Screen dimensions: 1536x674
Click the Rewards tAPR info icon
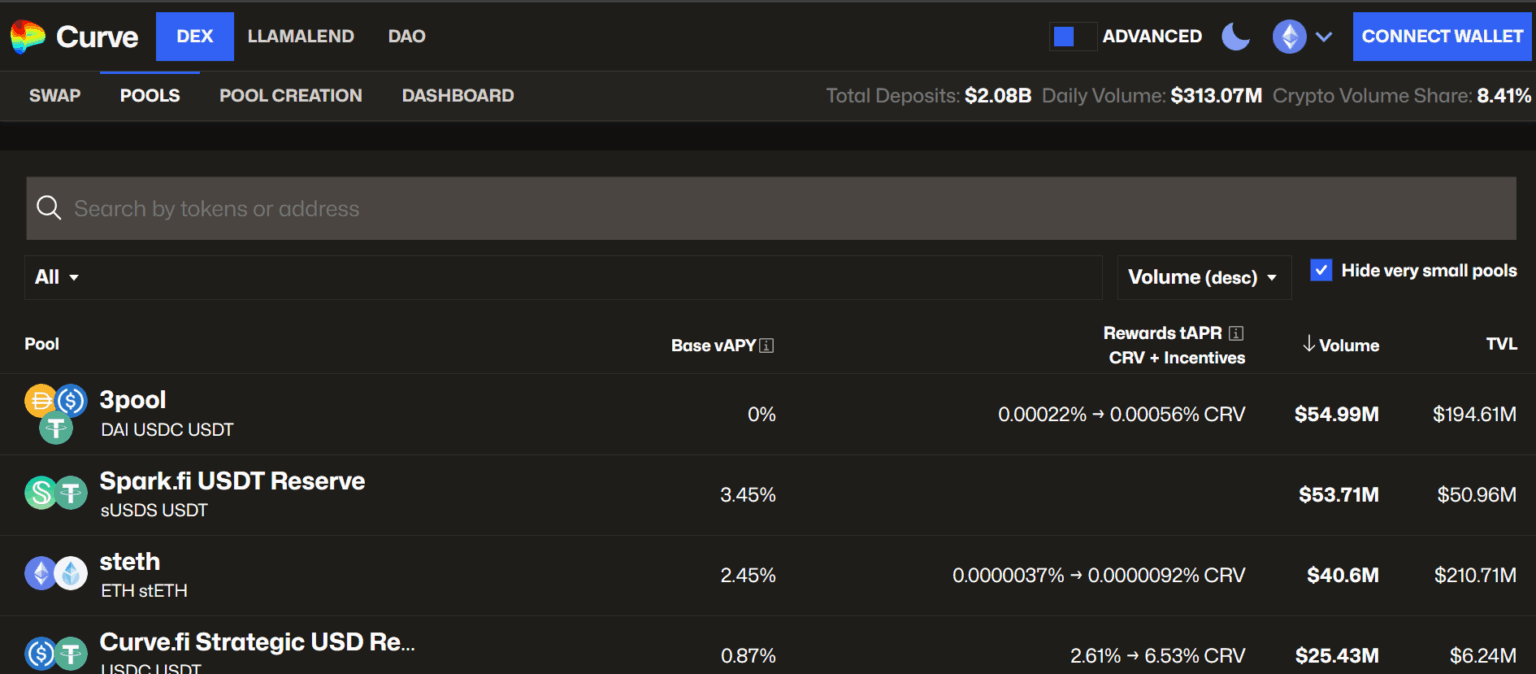tap(1235, 333)
